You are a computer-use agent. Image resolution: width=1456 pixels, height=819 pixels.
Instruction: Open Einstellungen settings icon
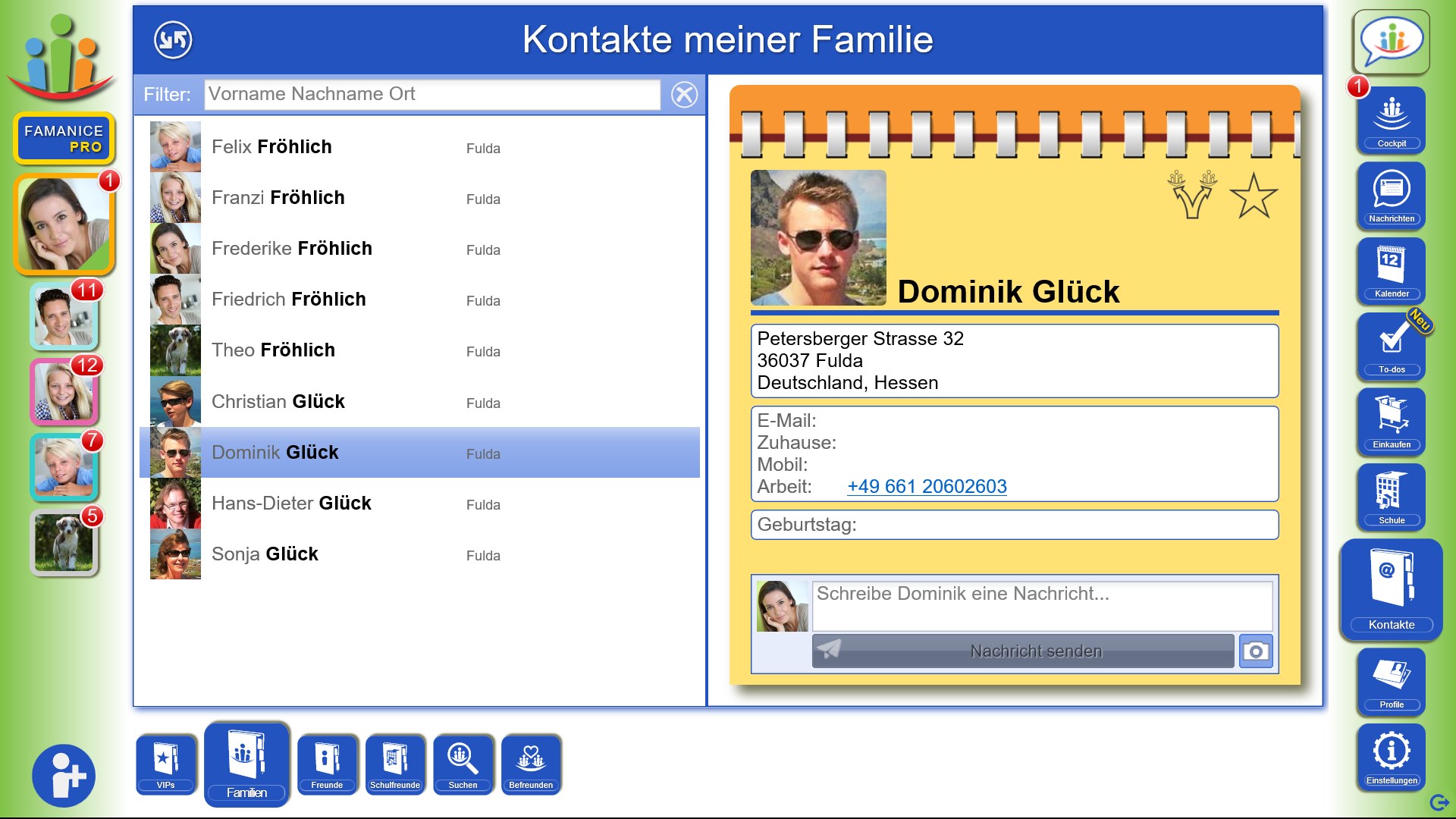(x=1391, y=756)
